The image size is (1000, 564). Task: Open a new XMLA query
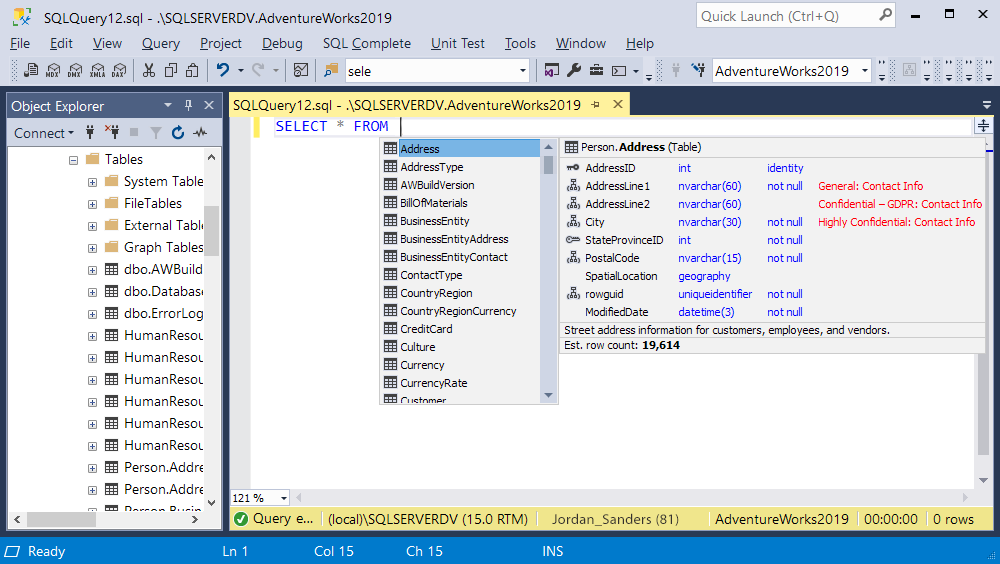(98, 71)
